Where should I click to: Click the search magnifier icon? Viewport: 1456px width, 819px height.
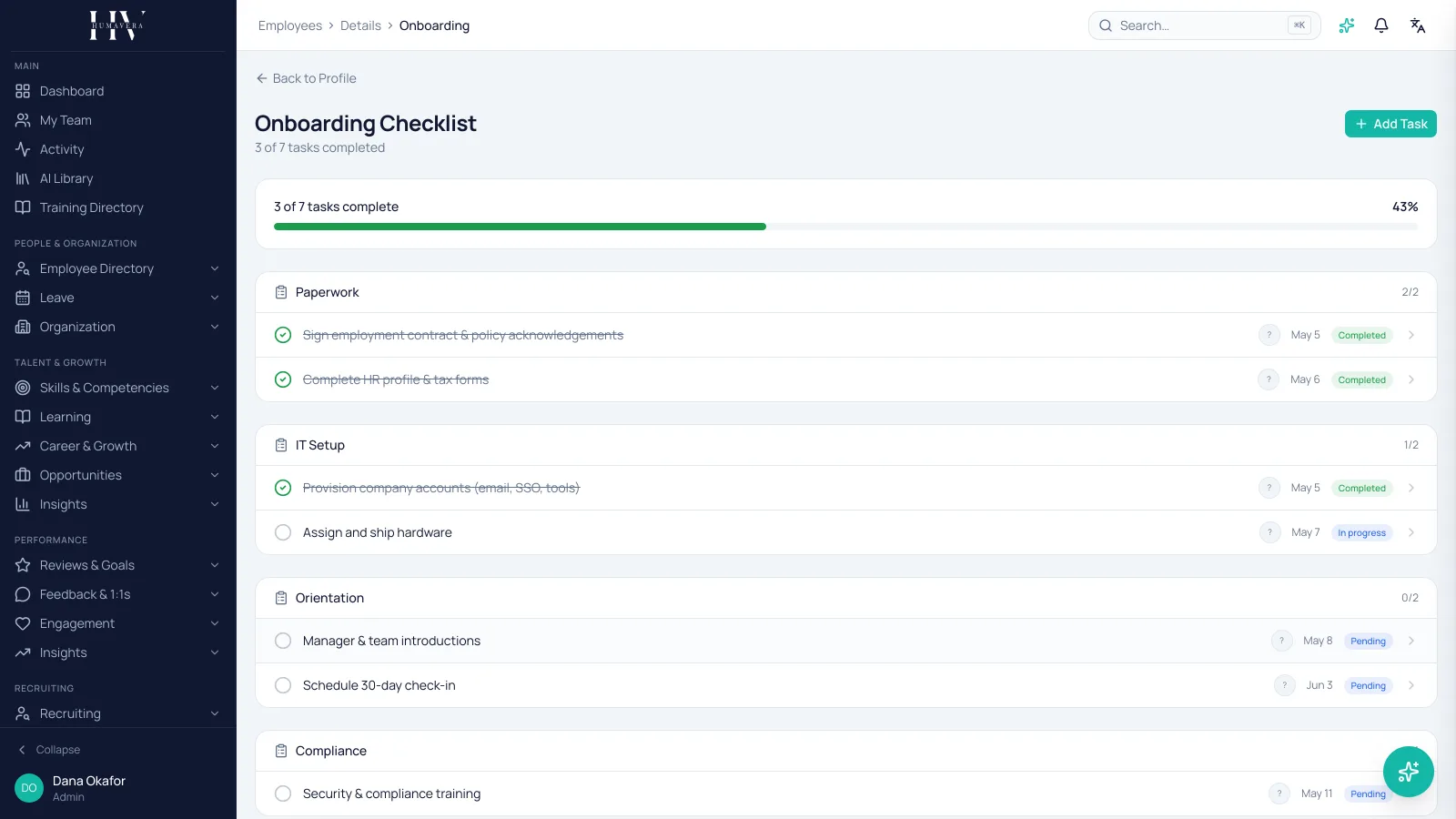1106,25
